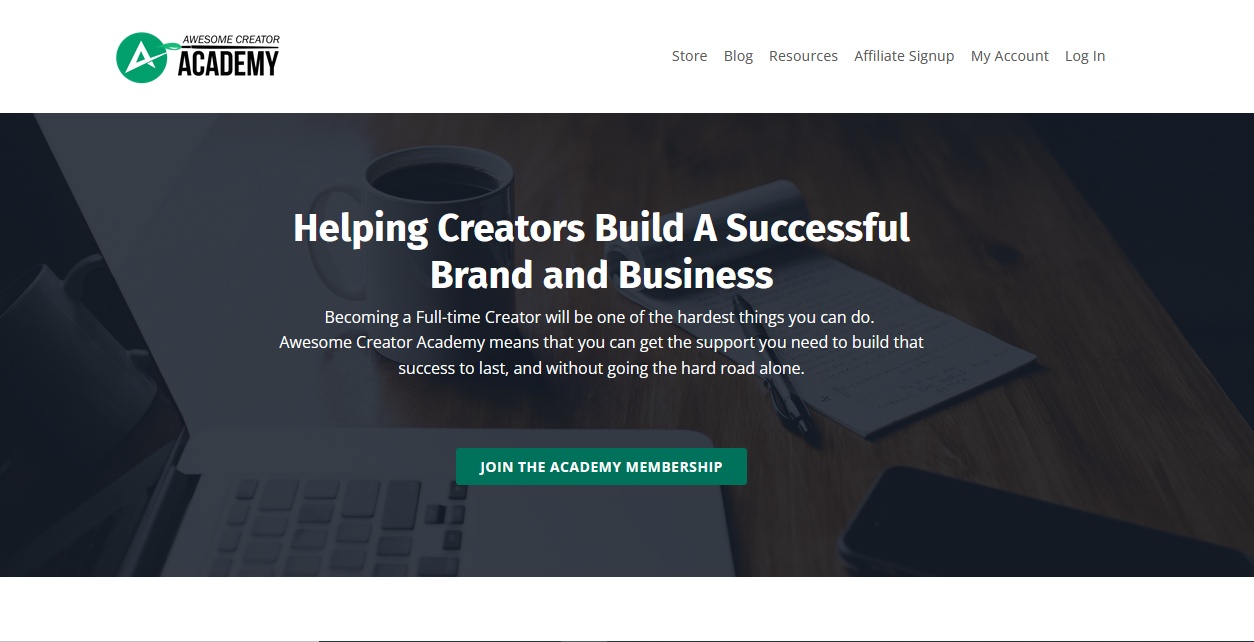The width and height of the screenshot is (1254, 642).
Task: Go to the Blog menu item
Action: click(x=738, y=56)
